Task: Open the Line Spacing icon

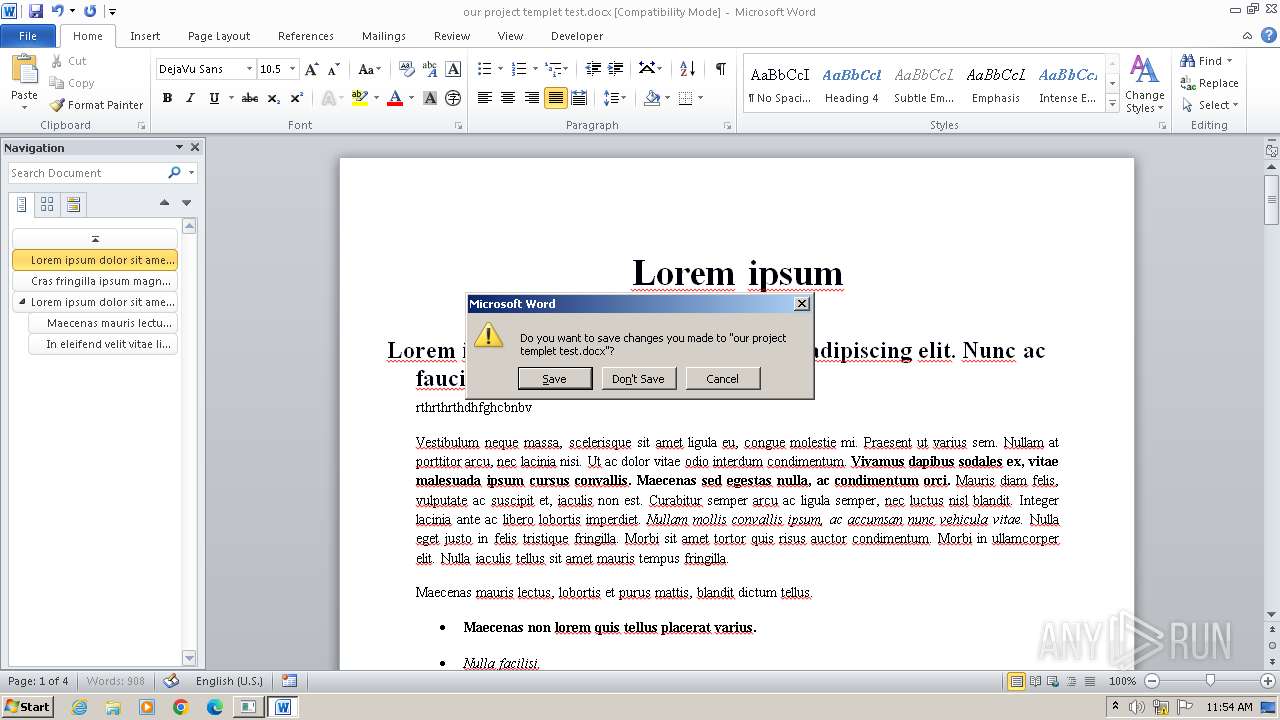Action: pos(615,98)
